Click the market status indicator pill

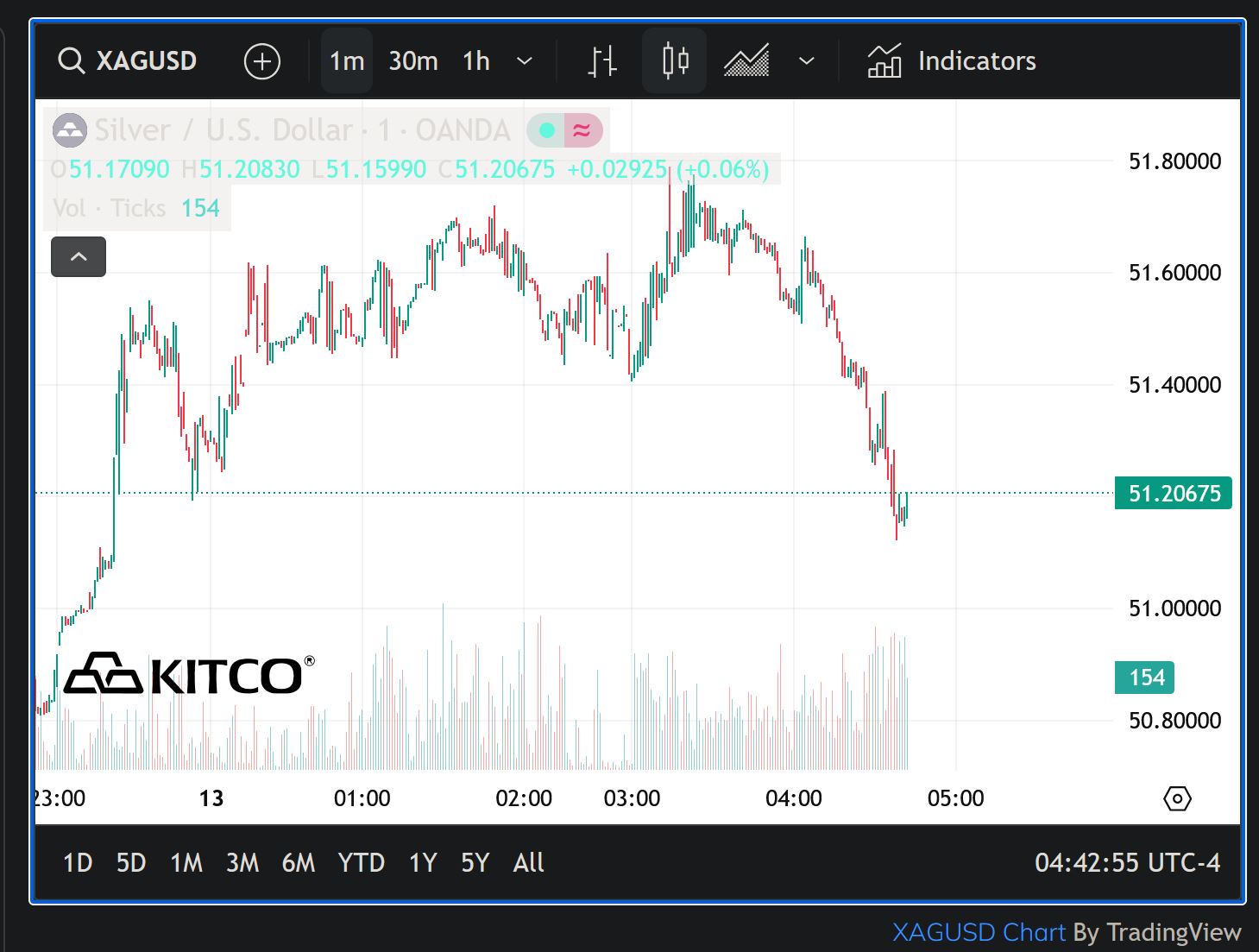click(564, 130)
